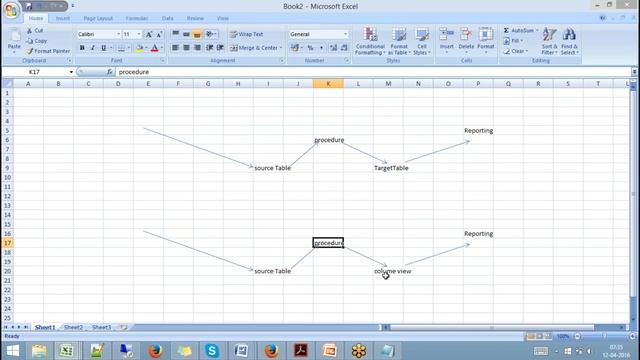Apply the red Font Color

(154, 48)
